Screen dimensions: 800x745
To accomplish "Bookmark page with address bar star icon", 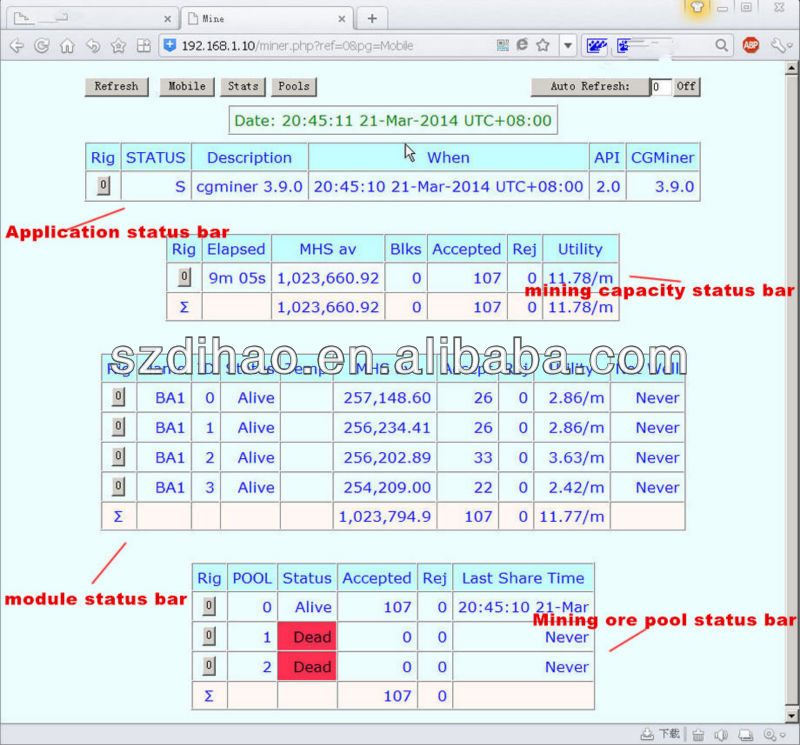I will click(543, 45).
